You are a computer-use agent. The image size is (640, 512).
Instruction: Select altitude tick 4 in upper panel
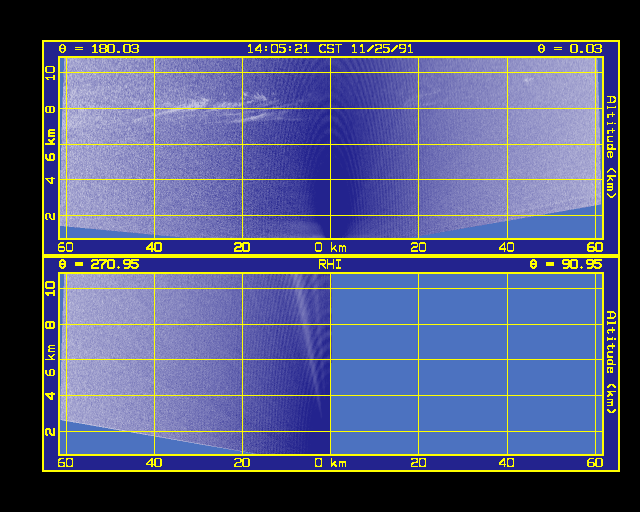(x=50, y=180)
